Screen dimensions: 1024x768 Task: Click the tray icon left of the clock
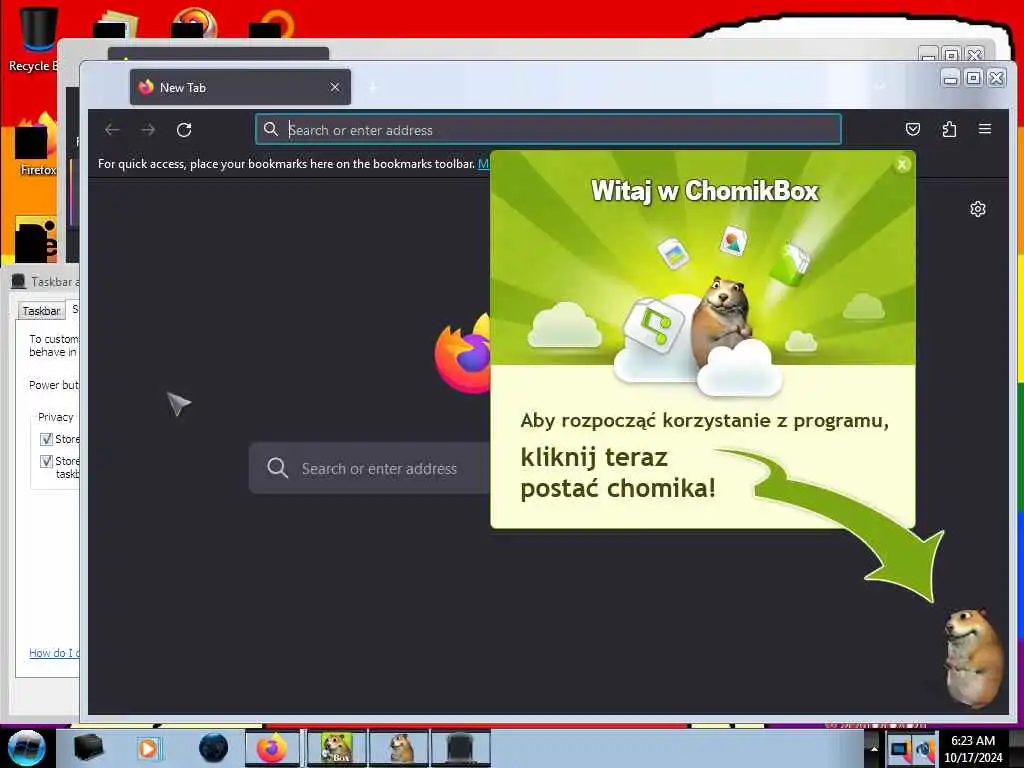click(x=925, y=749)
